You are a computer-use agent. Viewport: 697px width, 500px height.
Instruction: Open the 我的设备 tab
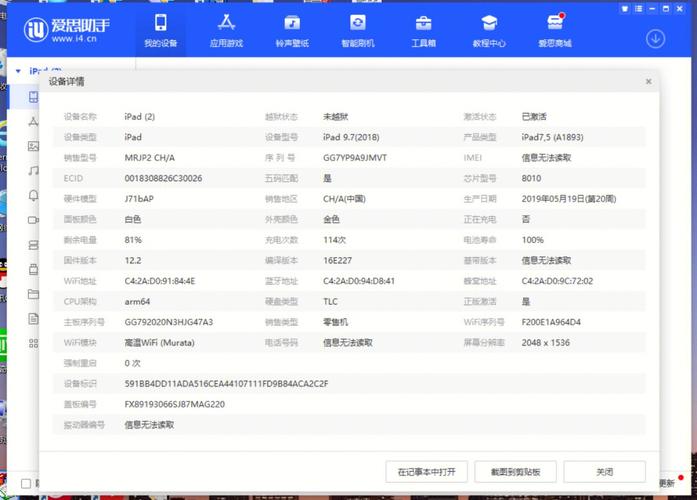(x=160, y=30)
